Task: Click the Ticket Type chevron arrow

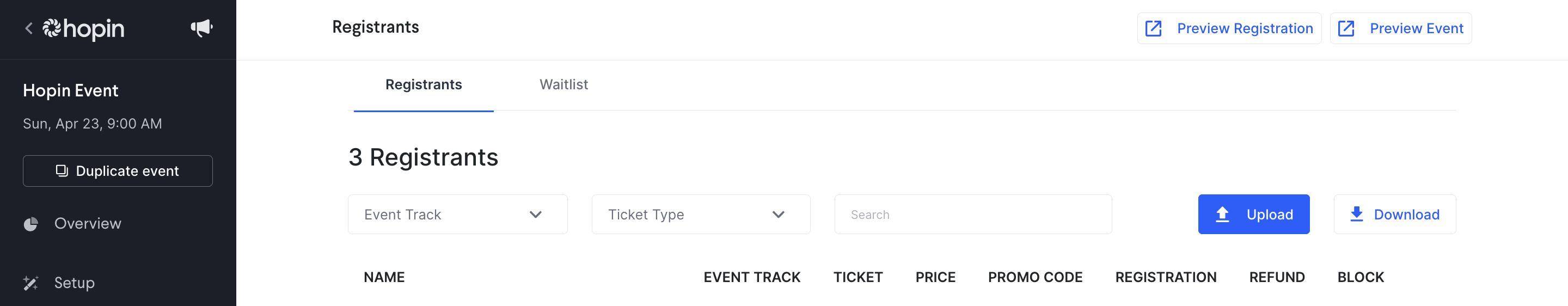Action: [x=778, y=215]
